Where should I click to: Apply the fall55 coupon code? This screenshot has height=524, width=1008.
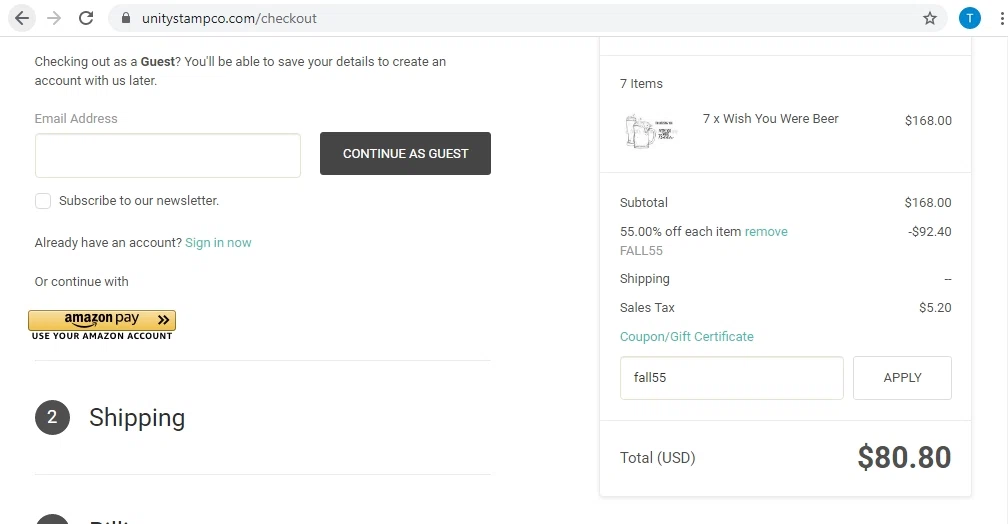(x=902, y=378)
